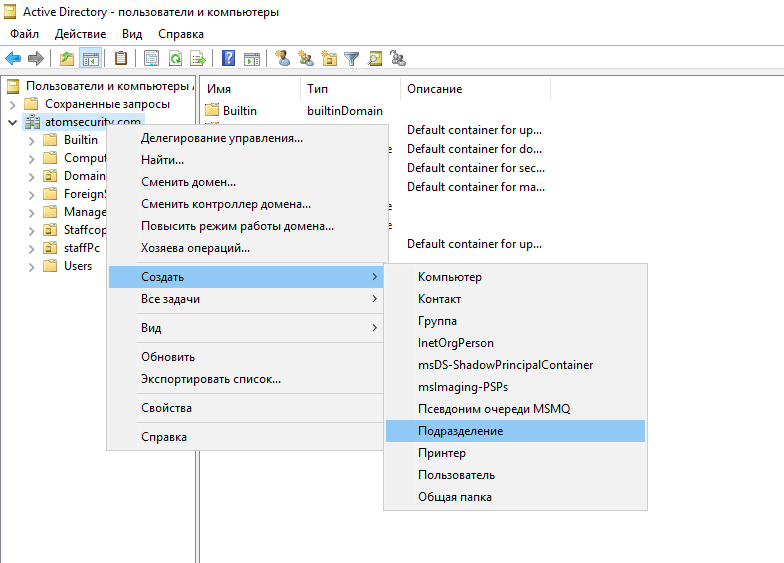Image resolution: width=784 pixels, height=563 pixels.
Task: Open the Действие menu in the menu bar
Action: [x=80, y=34]
